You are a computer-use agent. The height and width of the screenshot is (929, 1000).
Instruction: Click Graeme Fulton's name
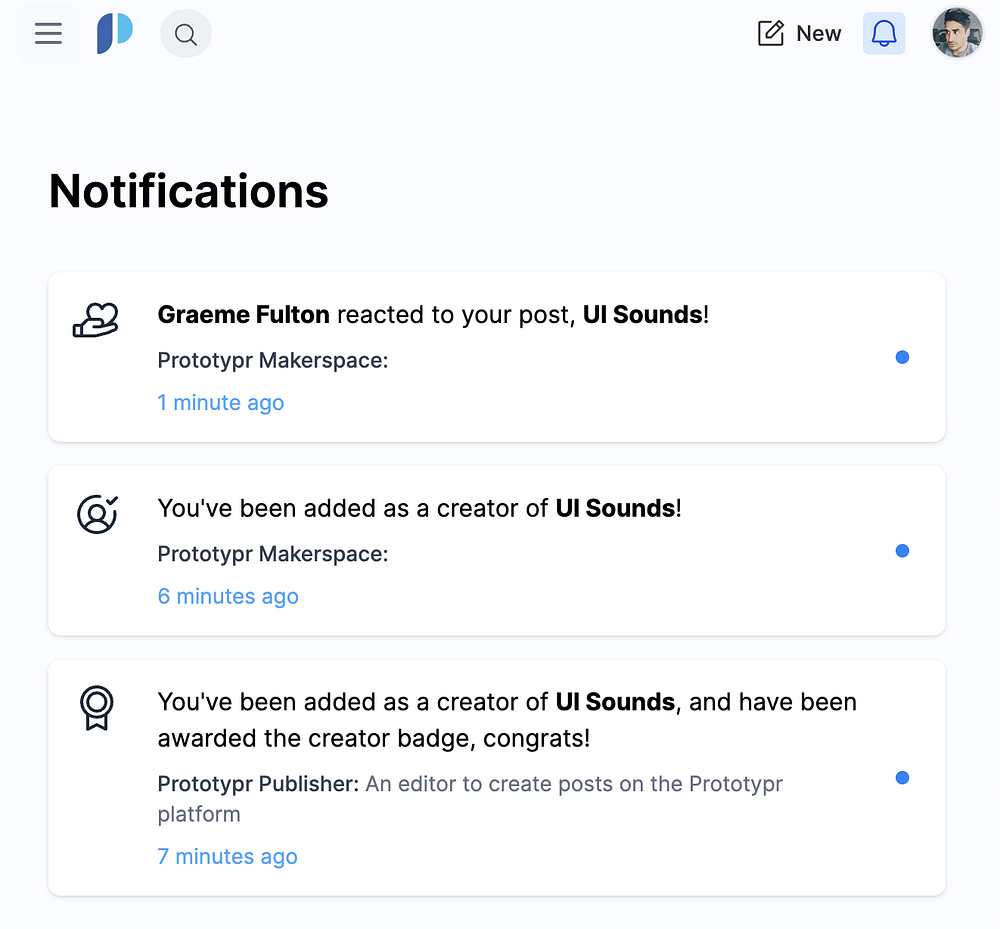pyautogui.click(x=243, y=315)
